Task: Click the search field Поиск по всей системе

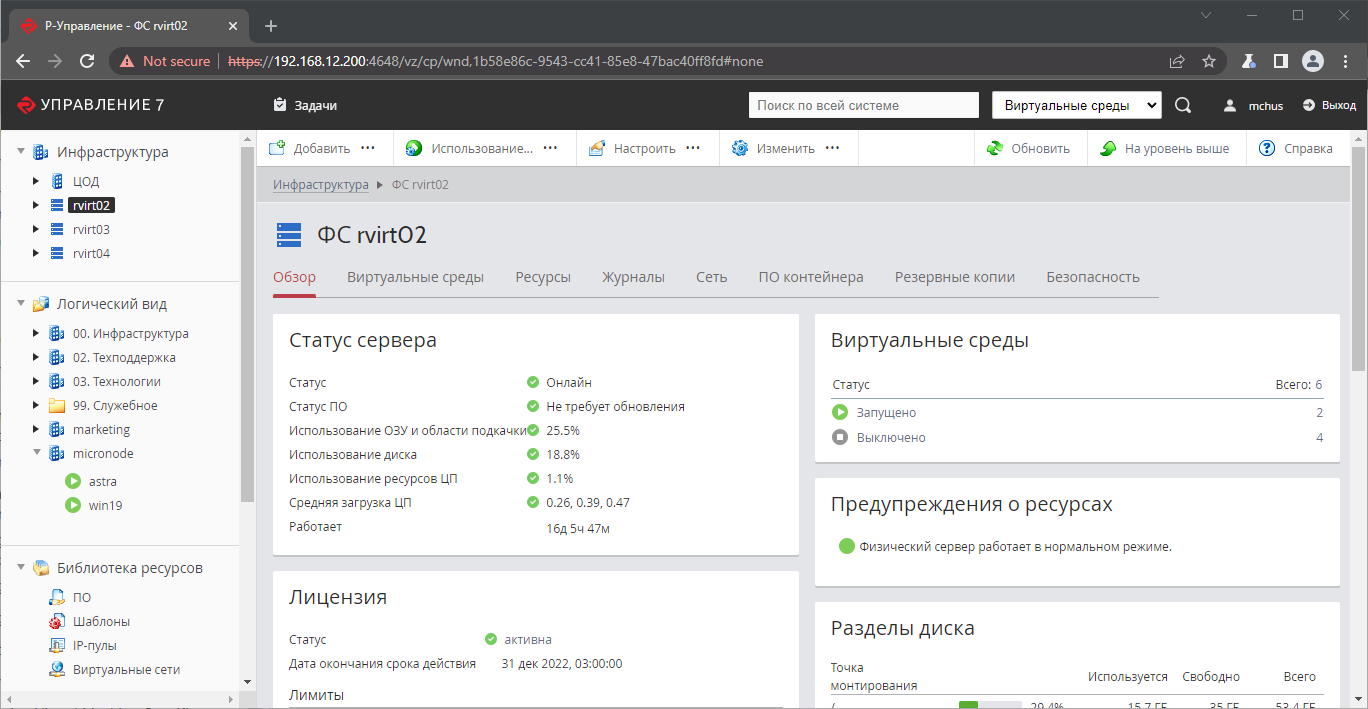Action: point(863,105)
